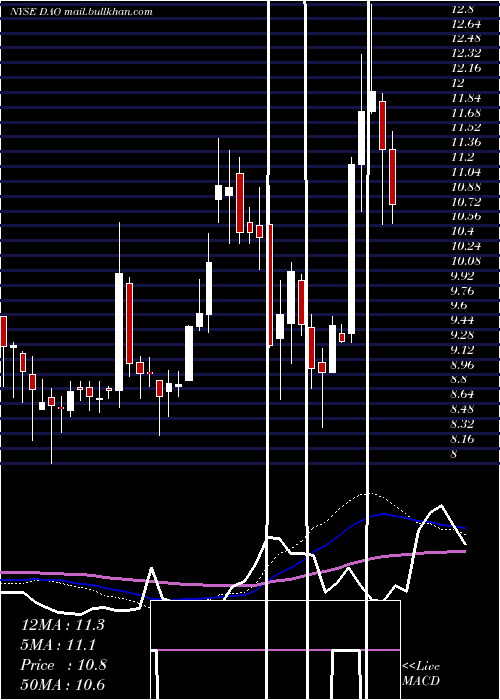The image size is (500, 700).
Task: Click the 10.72 price axis label
Action: (x=466, y=202)
